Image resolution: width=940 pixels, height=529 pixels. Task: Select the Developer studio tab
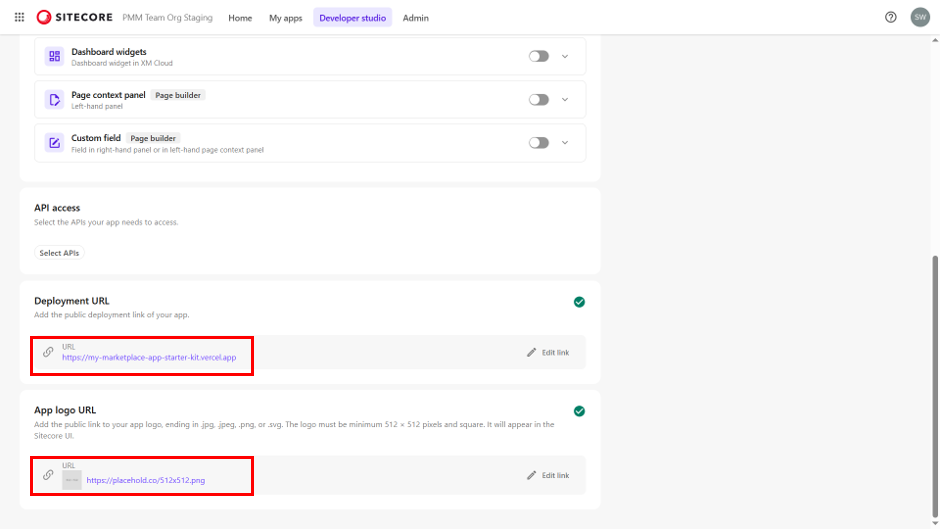pos(352,18)
